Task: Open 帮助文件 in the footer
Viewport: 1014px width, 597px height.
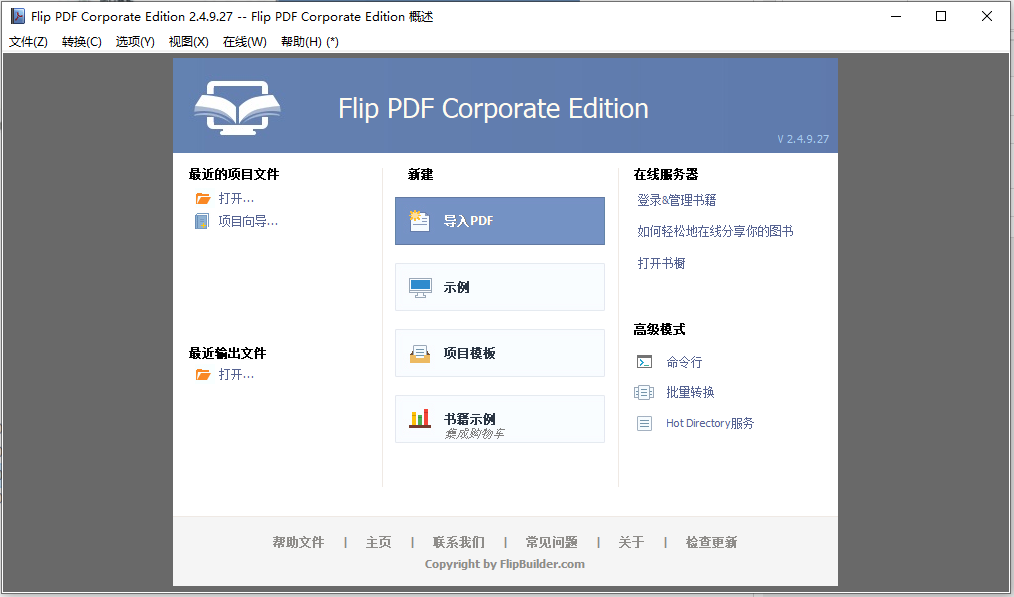Action: (298, 543)
